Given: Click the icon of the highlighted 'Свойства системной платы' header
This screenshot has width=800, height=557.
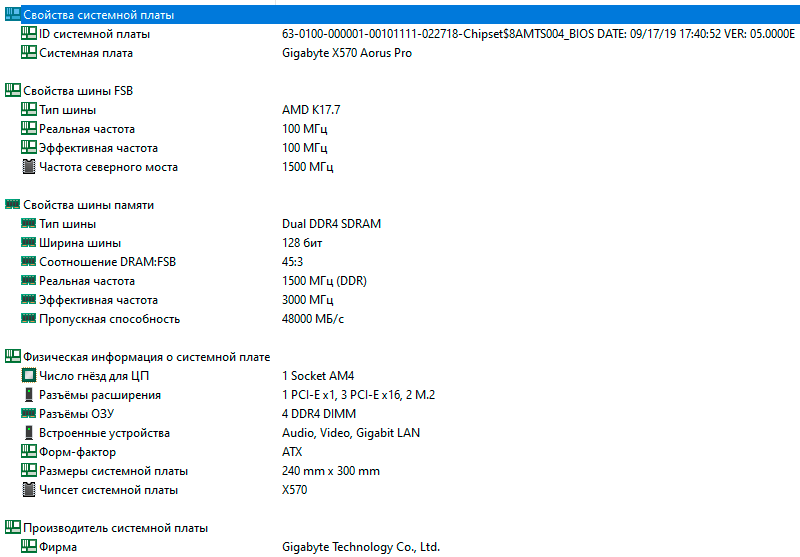Looking at the screenshot, I should click(x=13, y=14).
